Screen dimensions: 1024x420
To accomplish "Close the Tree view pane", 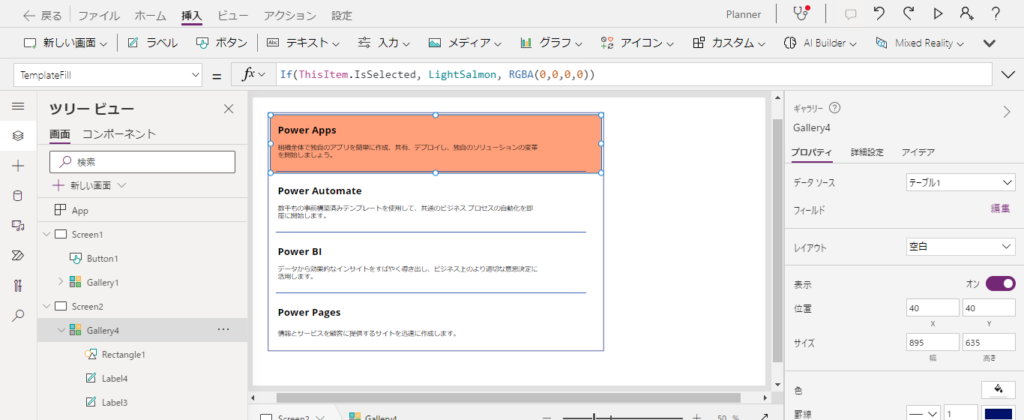I will point(229,109).
